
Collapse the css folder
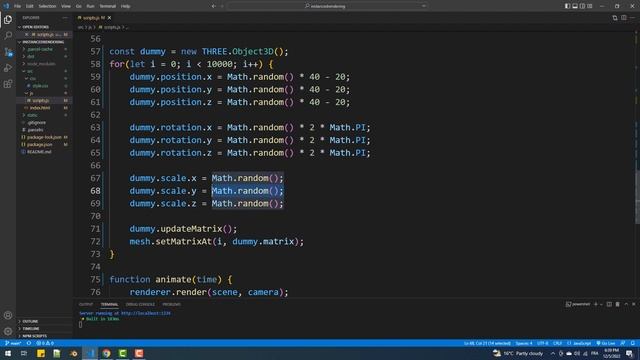point(32,78)
